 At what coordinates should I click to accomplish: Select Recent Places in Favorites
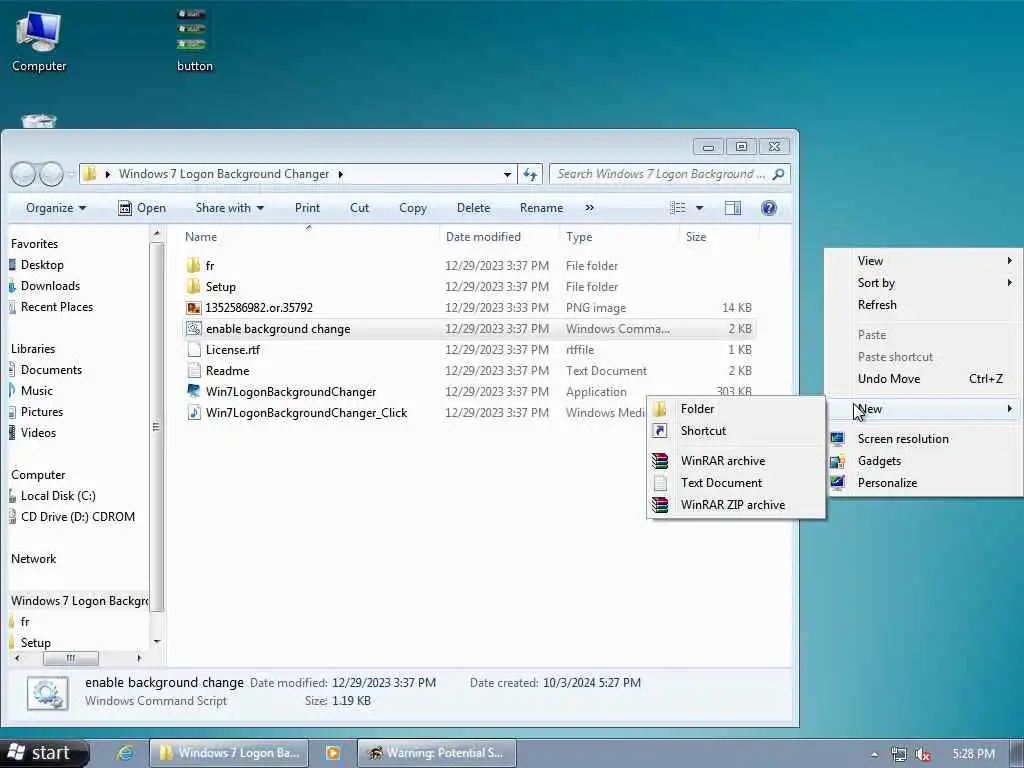coord(57,307)
